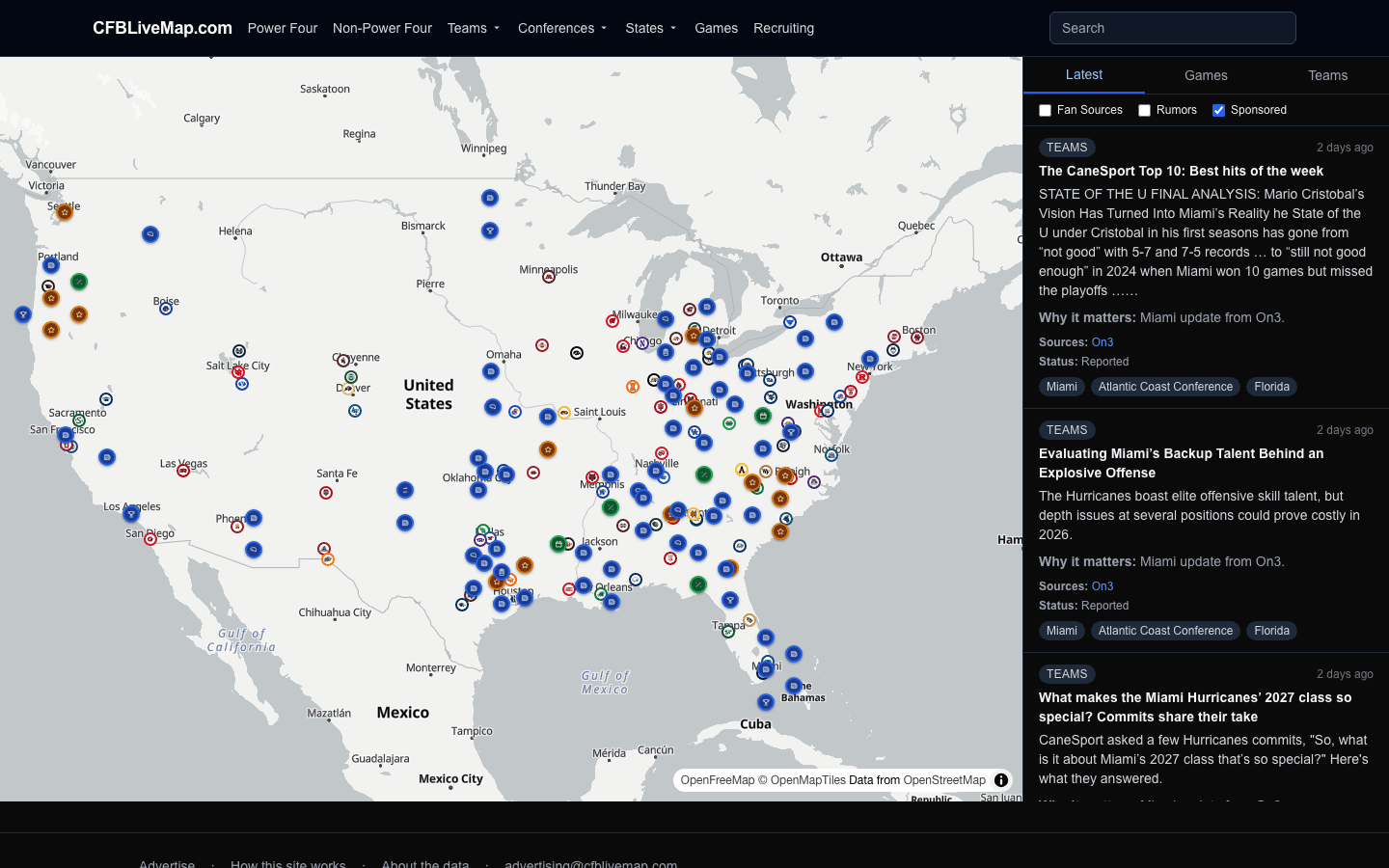
Task: Follow the On3 source link in Backup Talent story
Action: click(1102, 586)
